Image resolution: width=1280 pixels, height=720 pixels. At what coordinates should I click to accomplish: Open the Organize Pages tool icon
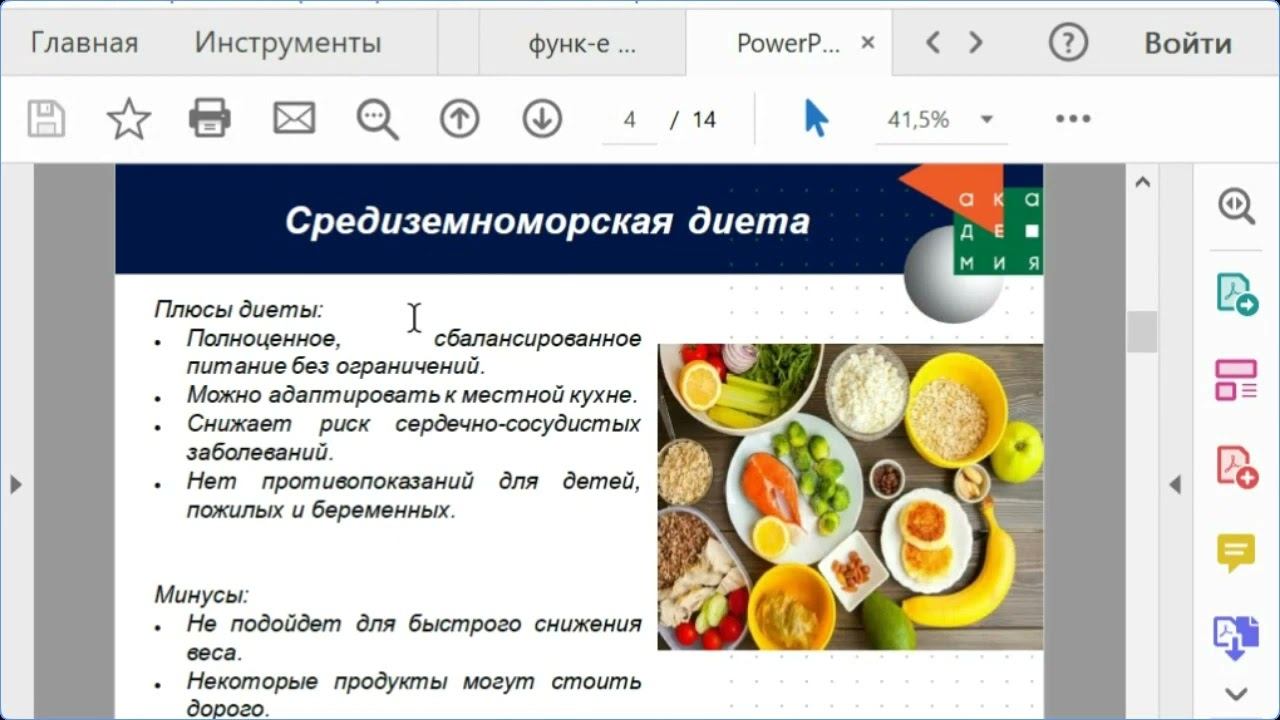click(1237, 380)
